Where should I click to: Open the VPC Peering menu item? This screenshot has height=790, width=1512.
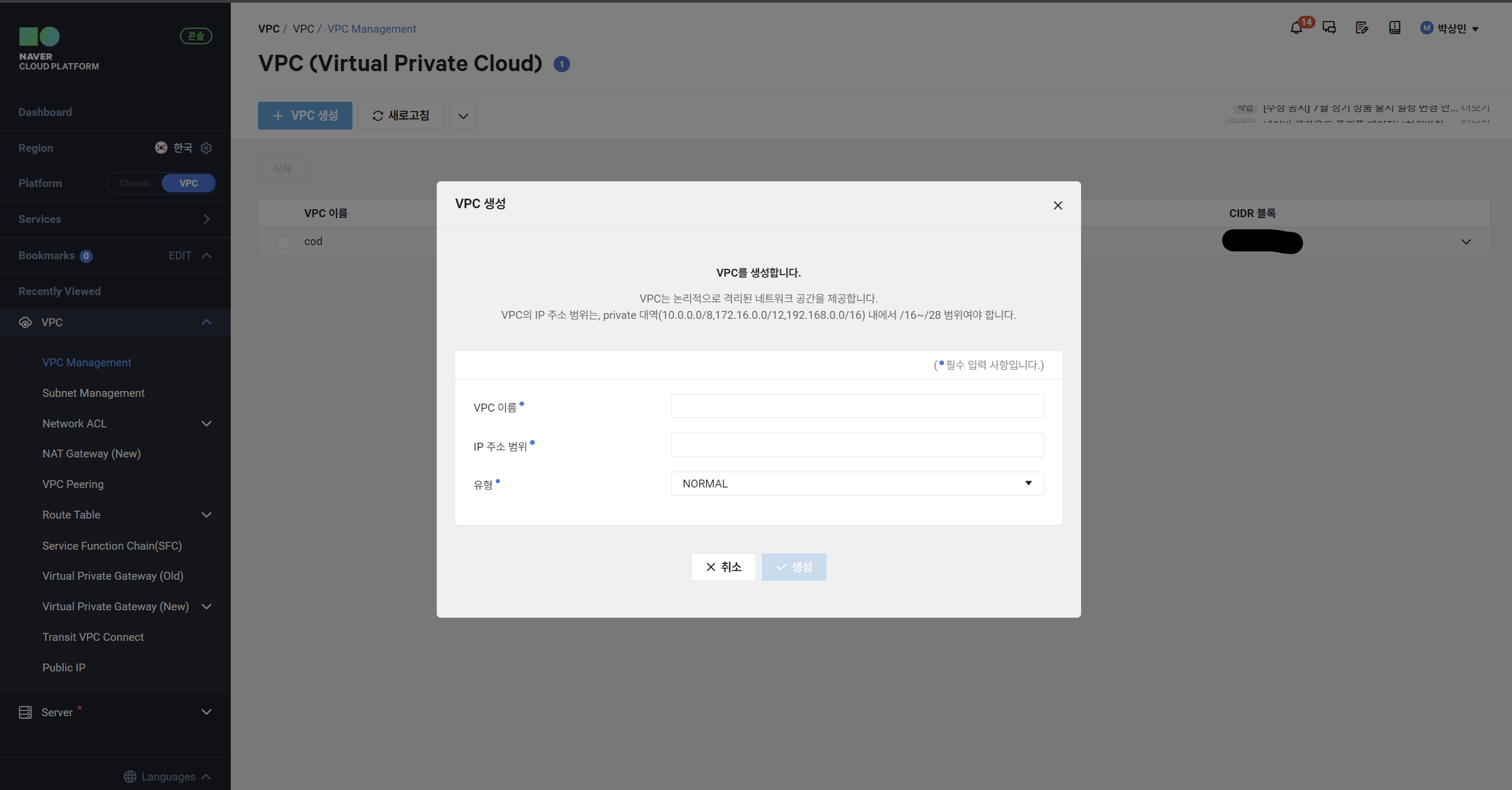pyautogui.click(x=73, y=484)
